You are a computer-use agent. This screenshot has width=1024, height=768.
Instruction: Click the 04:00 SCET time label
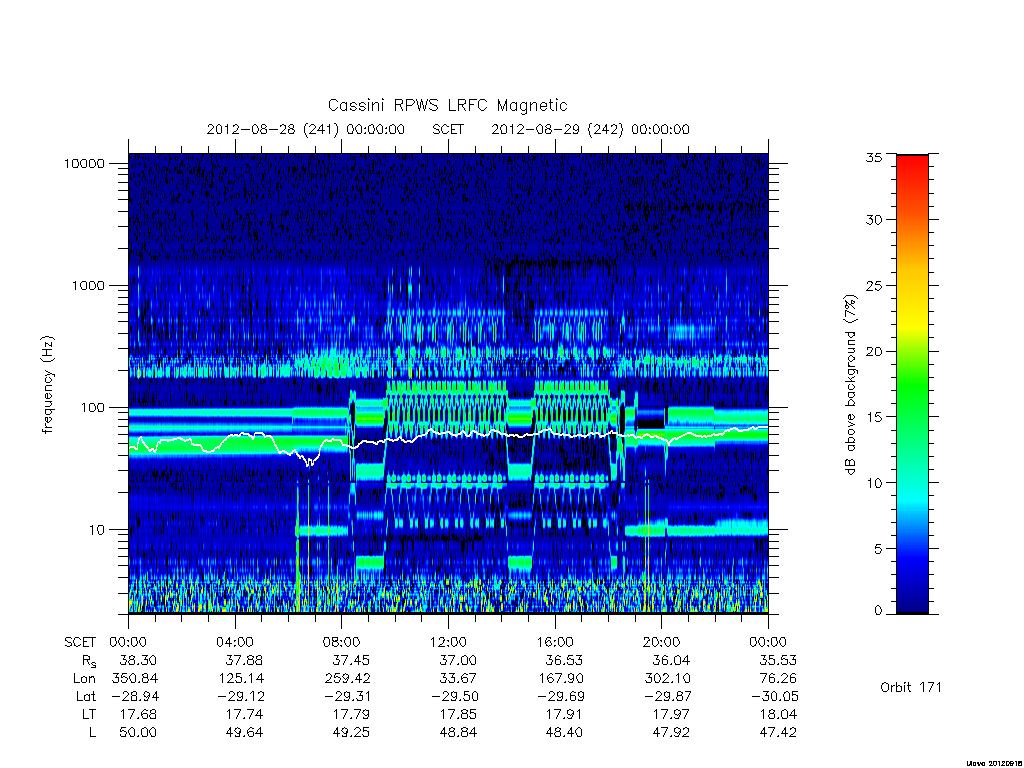pyautogui.click(x=235, y=642)
